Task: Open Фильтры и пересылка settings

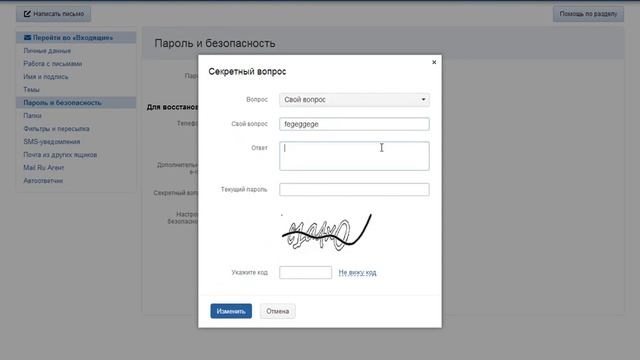Action: point(56,129)
